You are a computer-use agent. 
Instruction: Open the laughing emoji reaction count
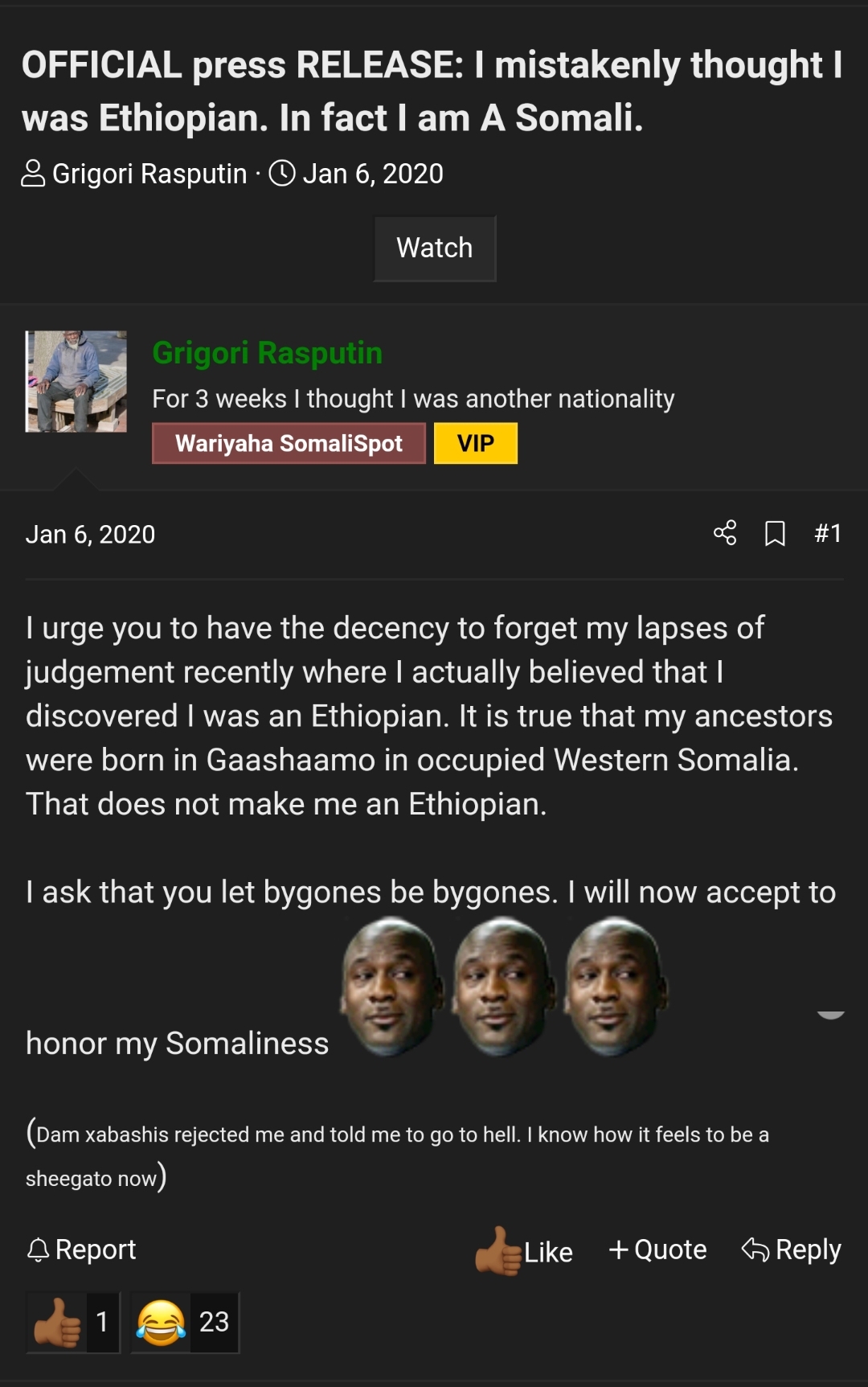click(185, 1323)
